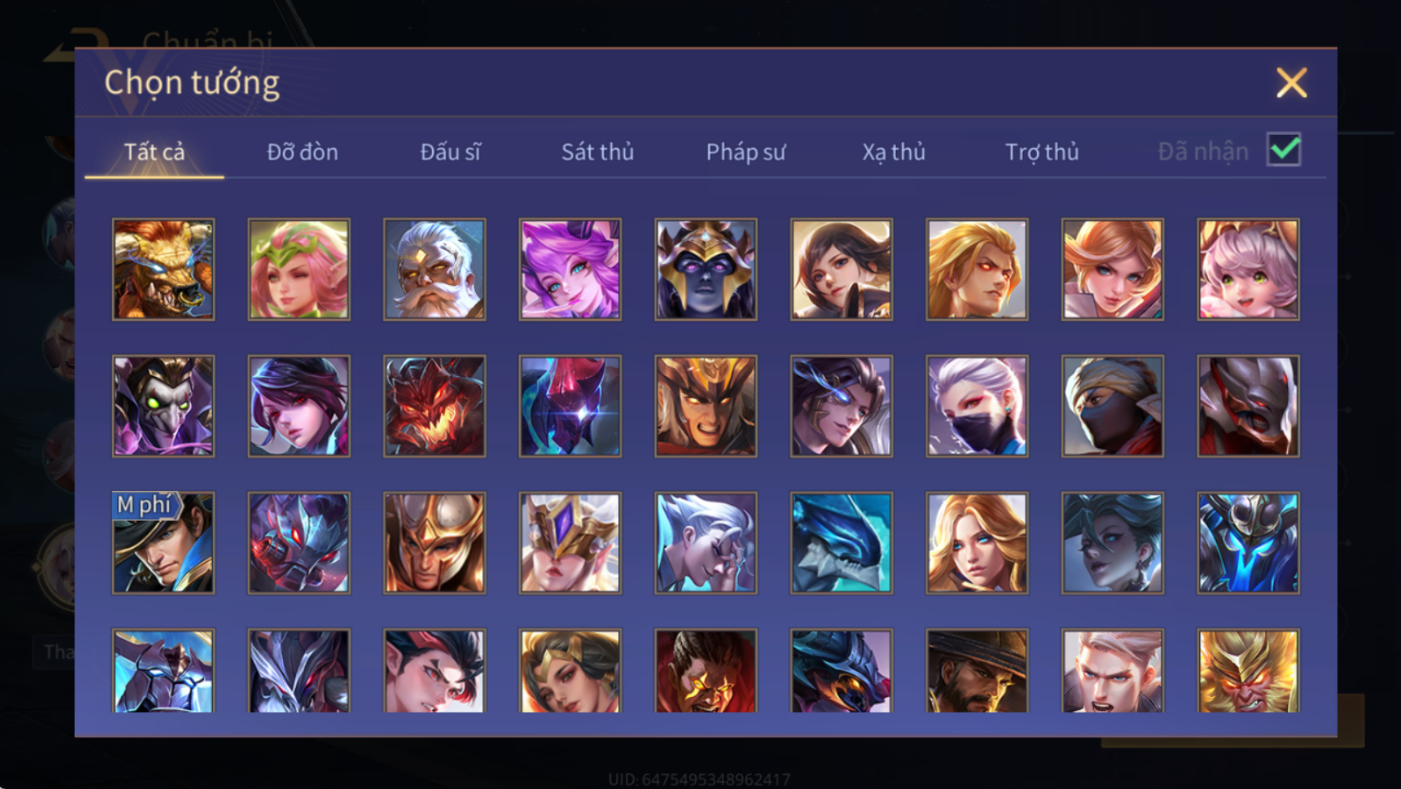Pick the masked white-haired ninja hero
This screenshot has width=1401, height=789.
[977, 406]
